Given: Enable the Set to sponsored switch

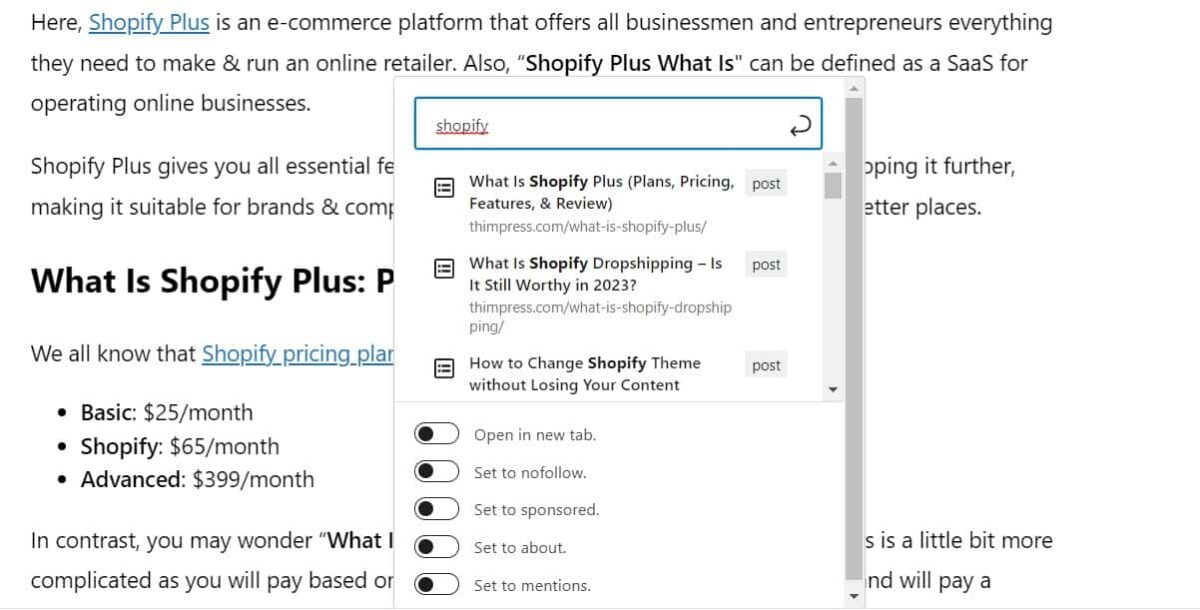Looking at the screenshot, I should tap(437, 508).
